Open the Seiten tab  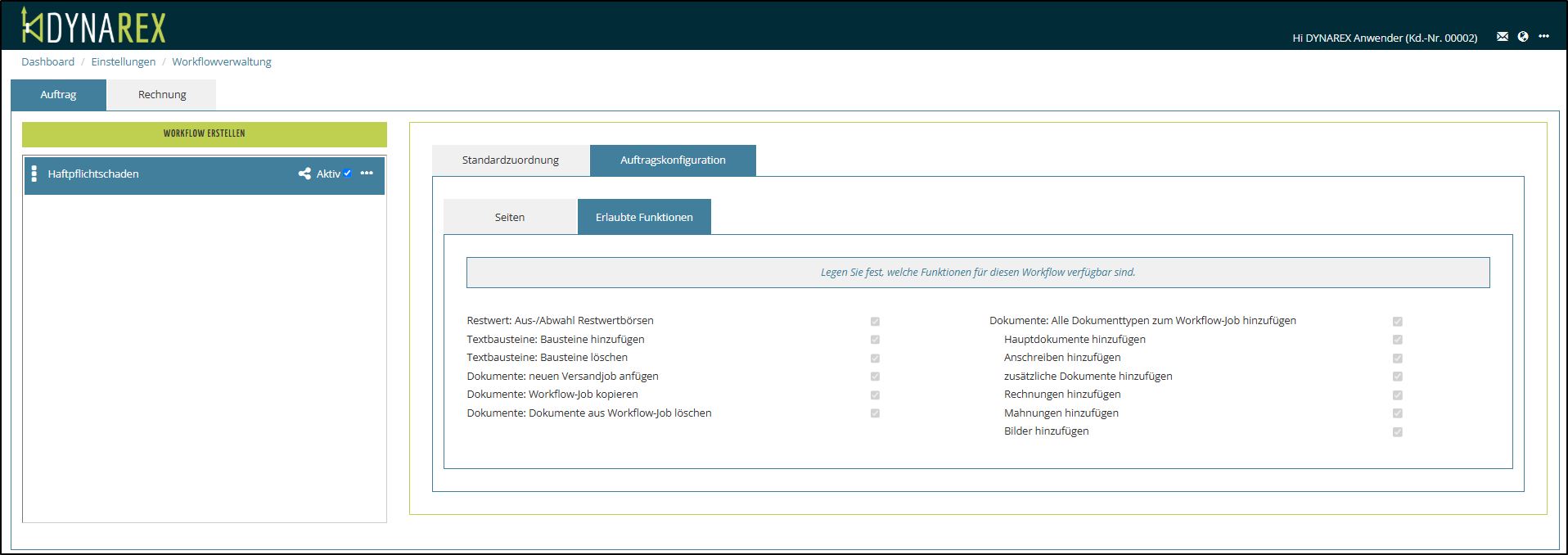tap(509, 218)
